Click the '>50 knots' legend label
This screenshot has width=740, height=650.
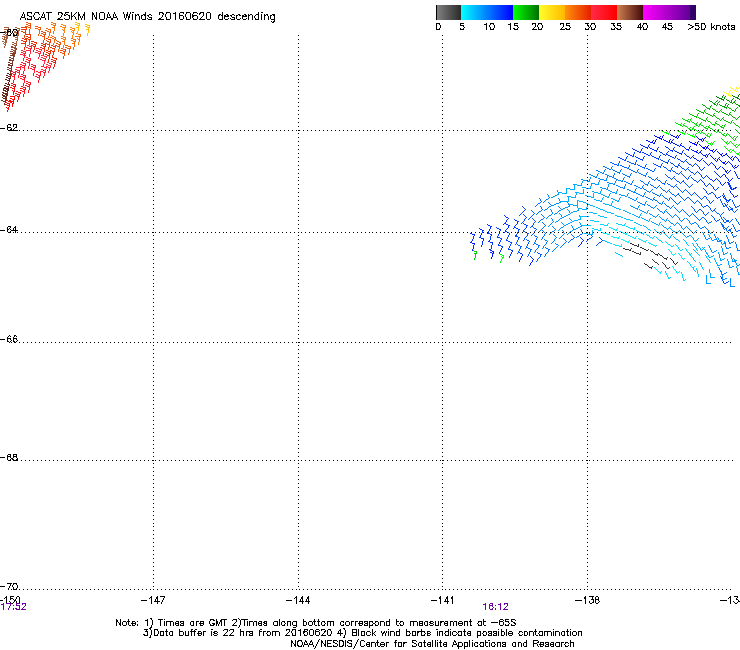tap(711, 27)
